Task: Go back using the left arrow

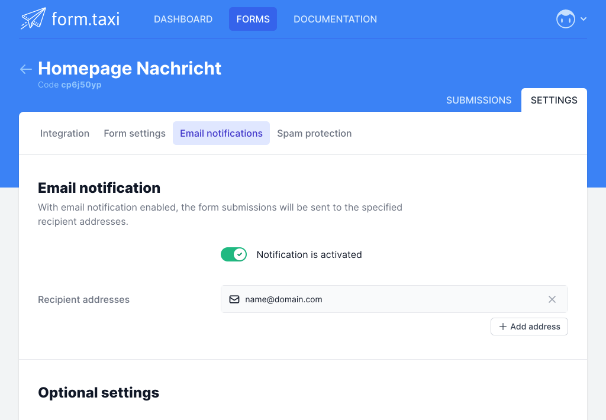Action: (26, 69)
